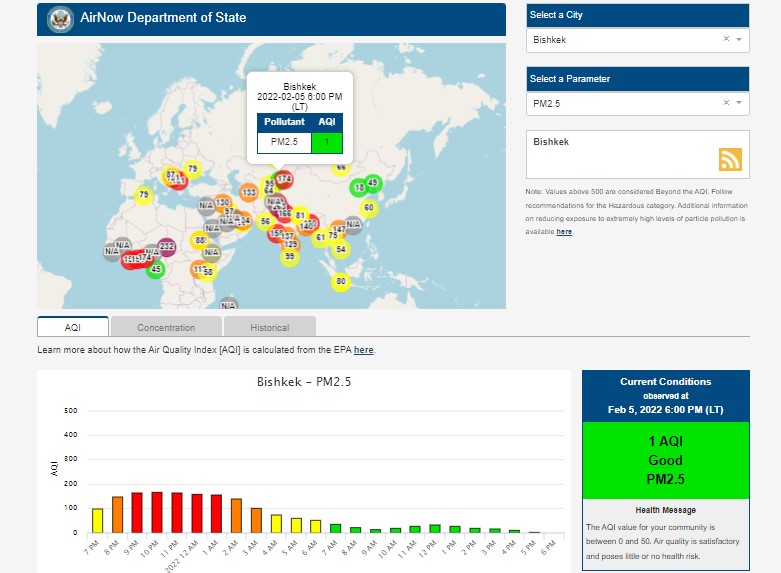Clear the selected city Bishkek

(x=726, y=40)
